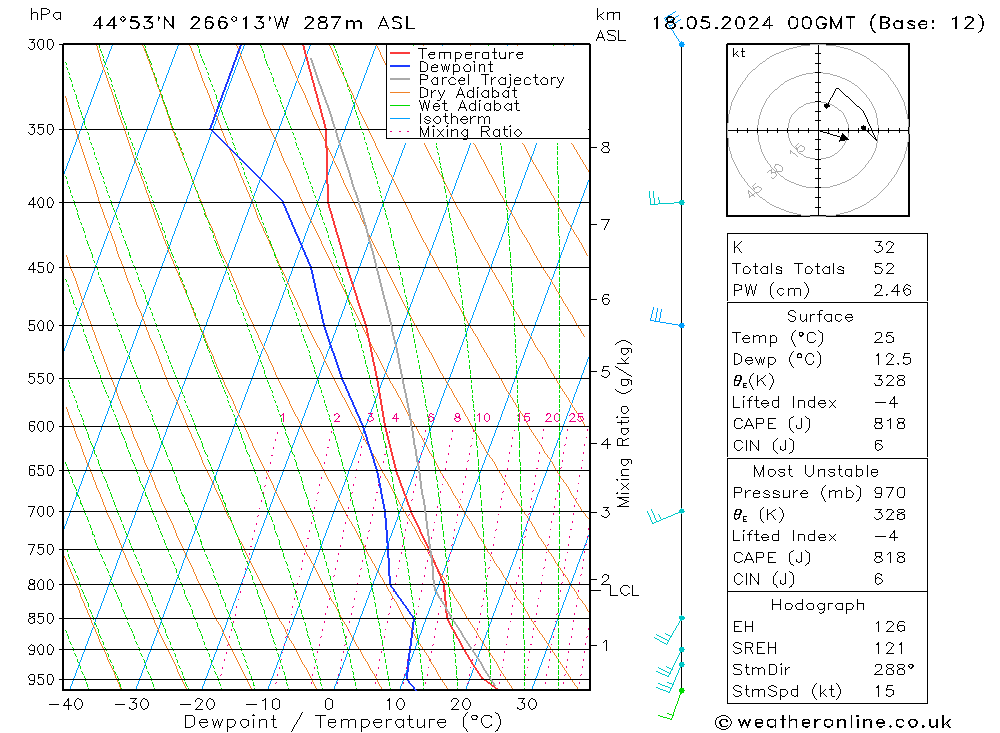Click the Pressure (mb) value 970
Image resolution: width=1000 pixels, height=733 pixels.
click(889, 493)
